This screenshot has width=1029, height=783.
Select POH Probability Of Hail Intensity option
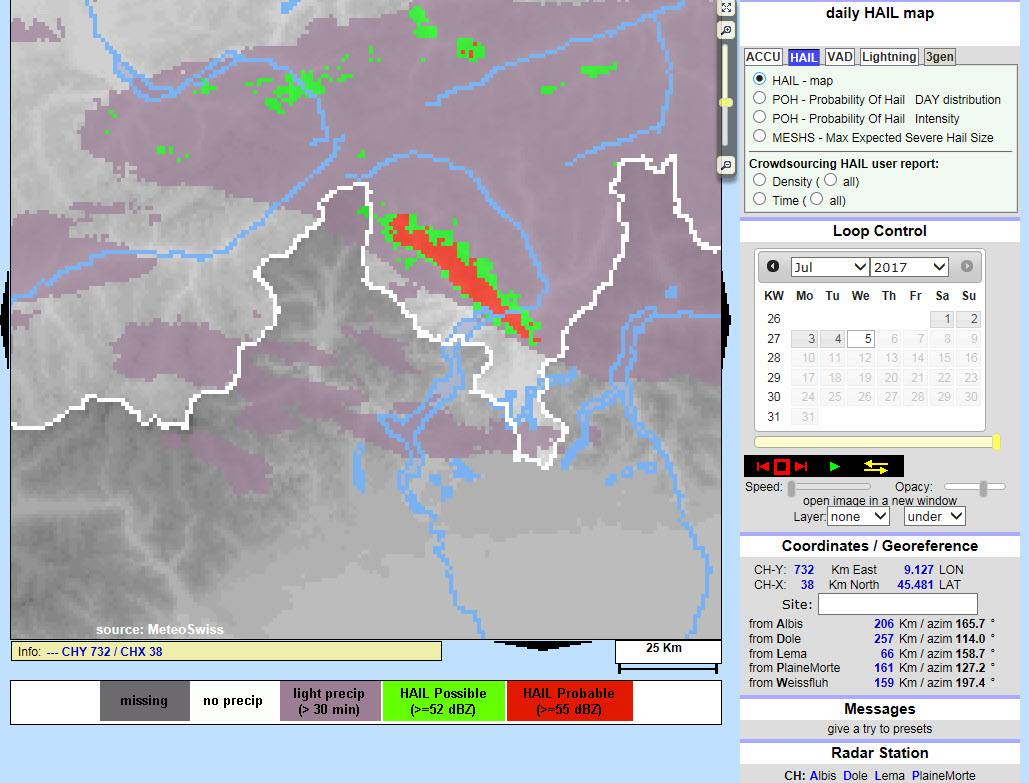(x=760, y=118)
